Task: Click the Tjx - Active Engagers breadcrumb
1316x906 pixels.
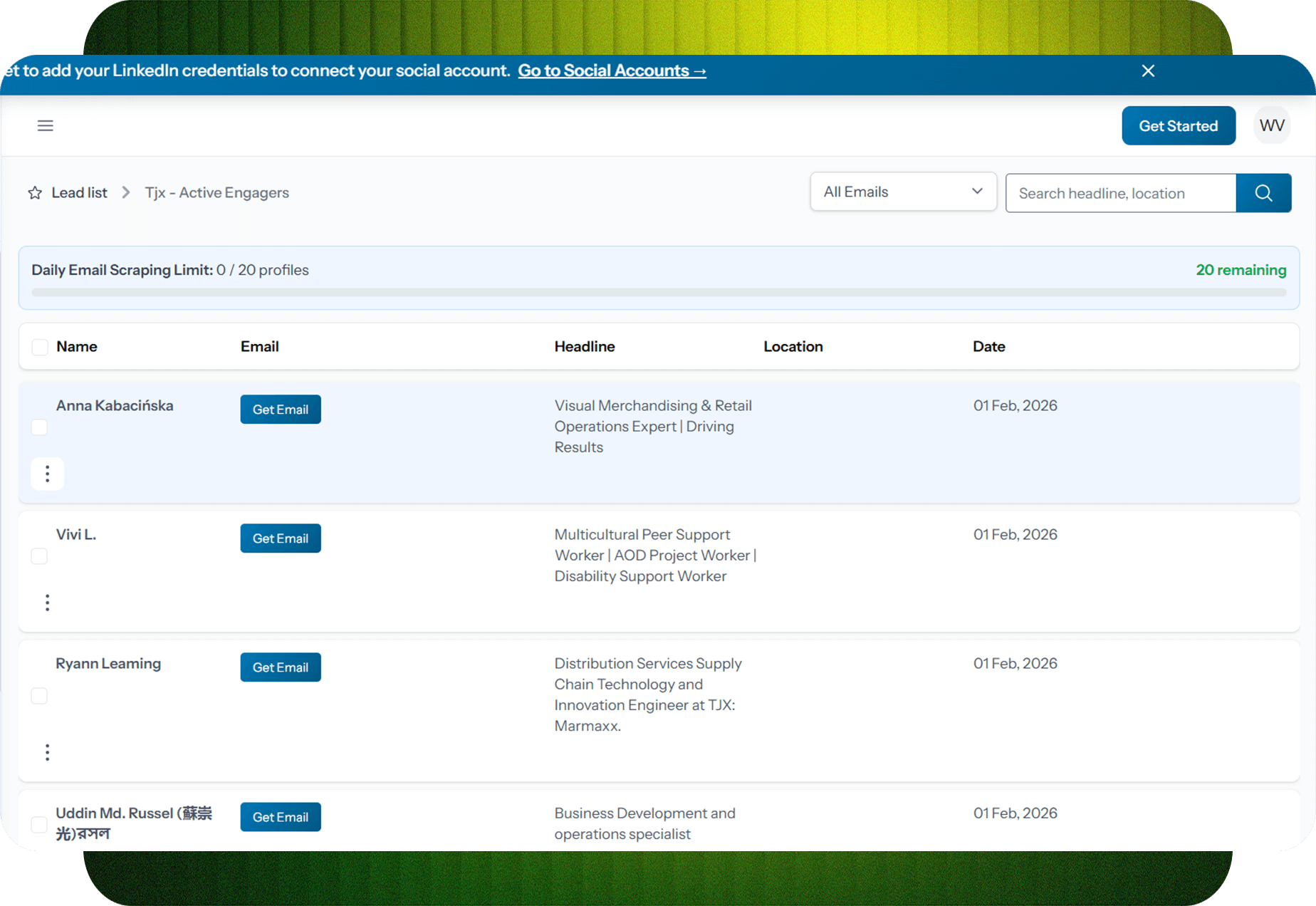Action: (216, 193)
